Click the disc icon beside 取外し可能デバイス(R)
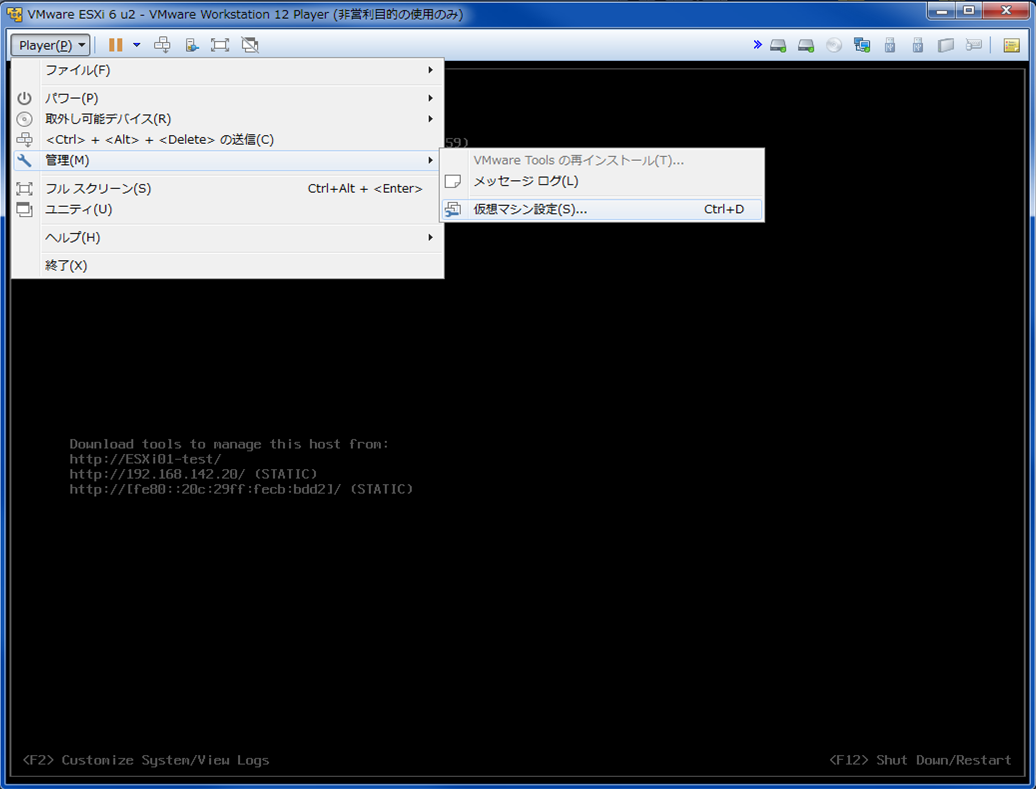This screenshot has width=1036, height=789. [24, 119]
